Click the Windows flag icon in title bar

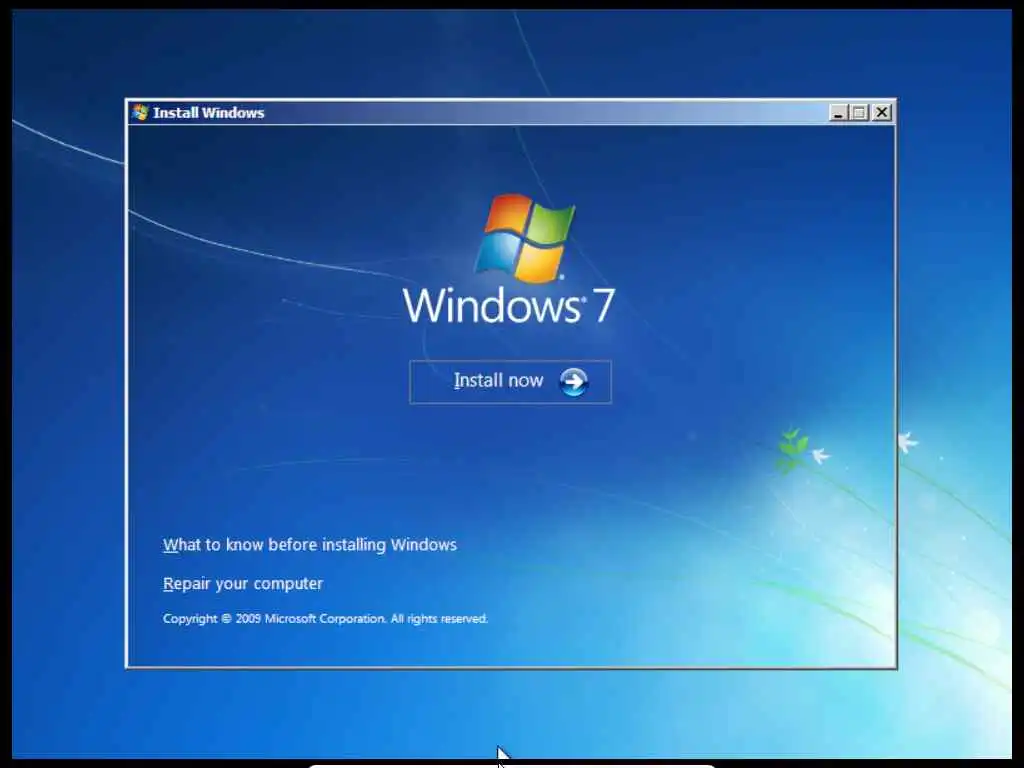point(140,112)
